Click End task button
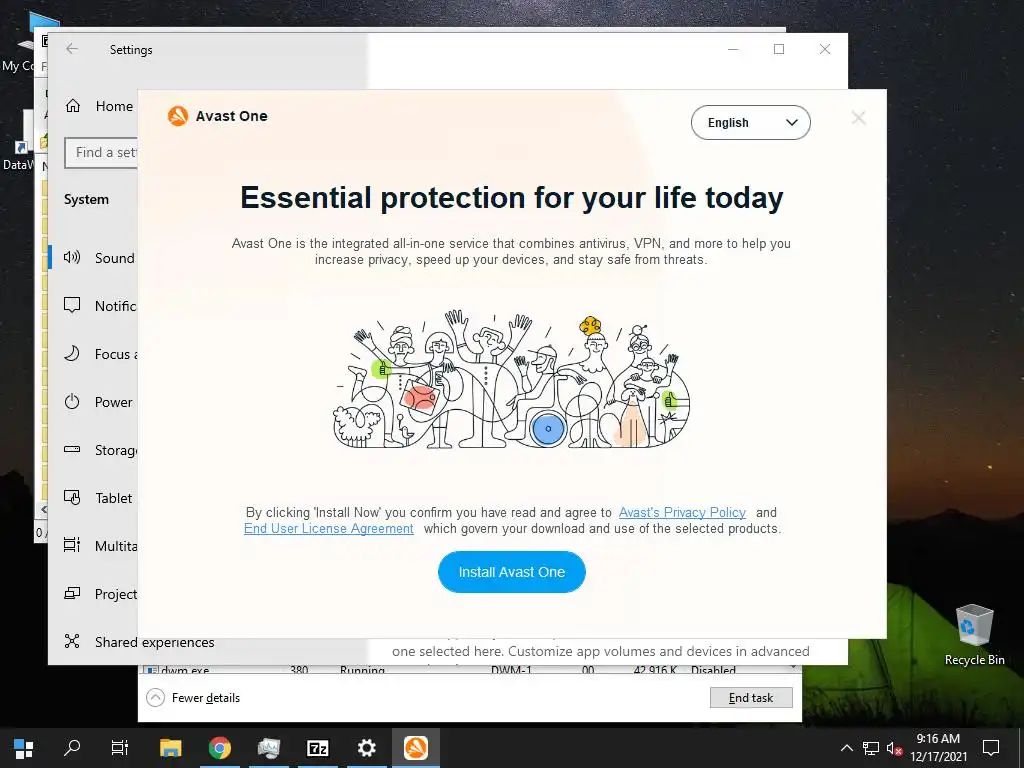The image size is (1024, 768). pos(751,697)
